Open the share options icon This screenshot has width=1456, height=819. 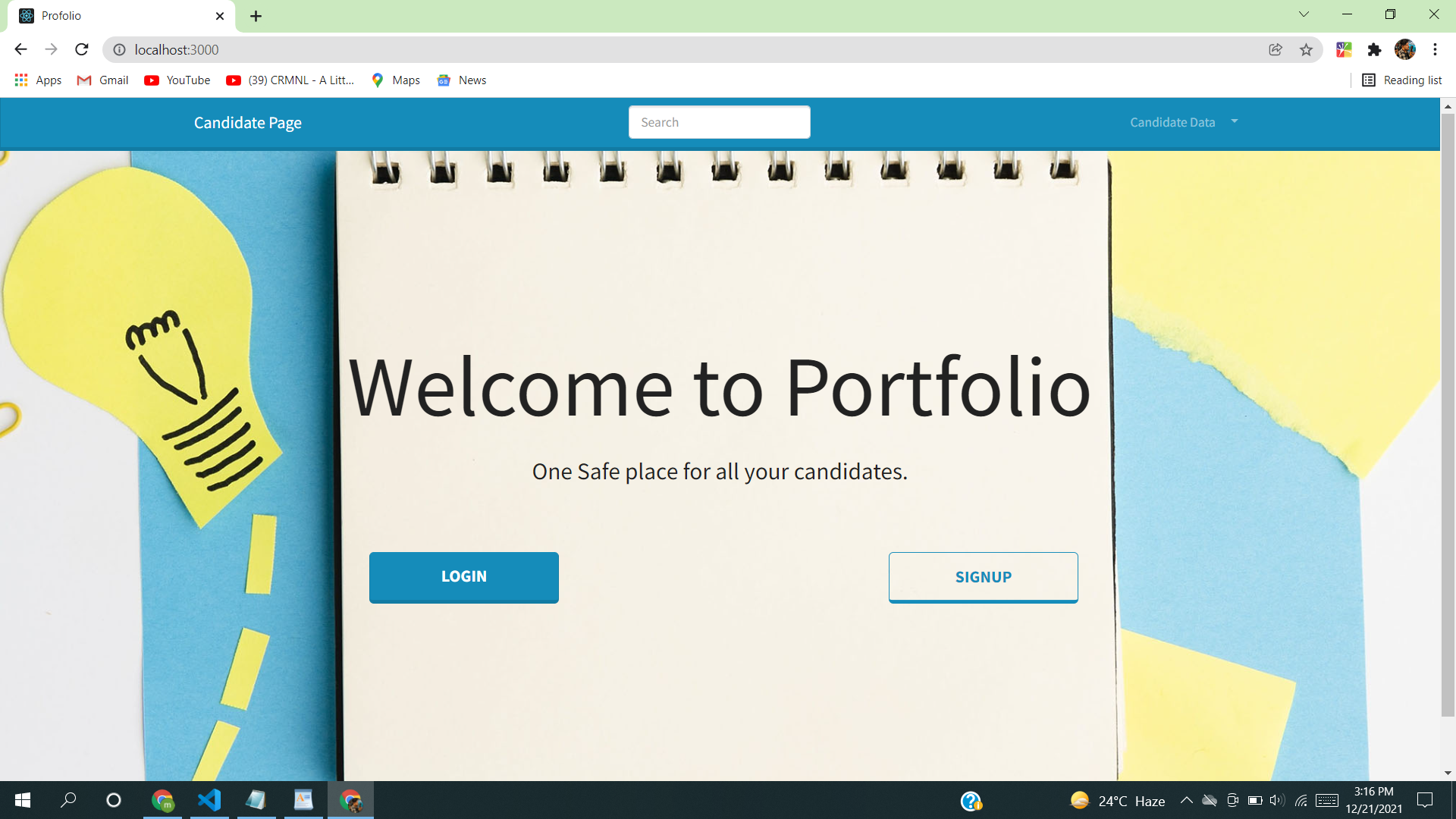click(1276, 49)
